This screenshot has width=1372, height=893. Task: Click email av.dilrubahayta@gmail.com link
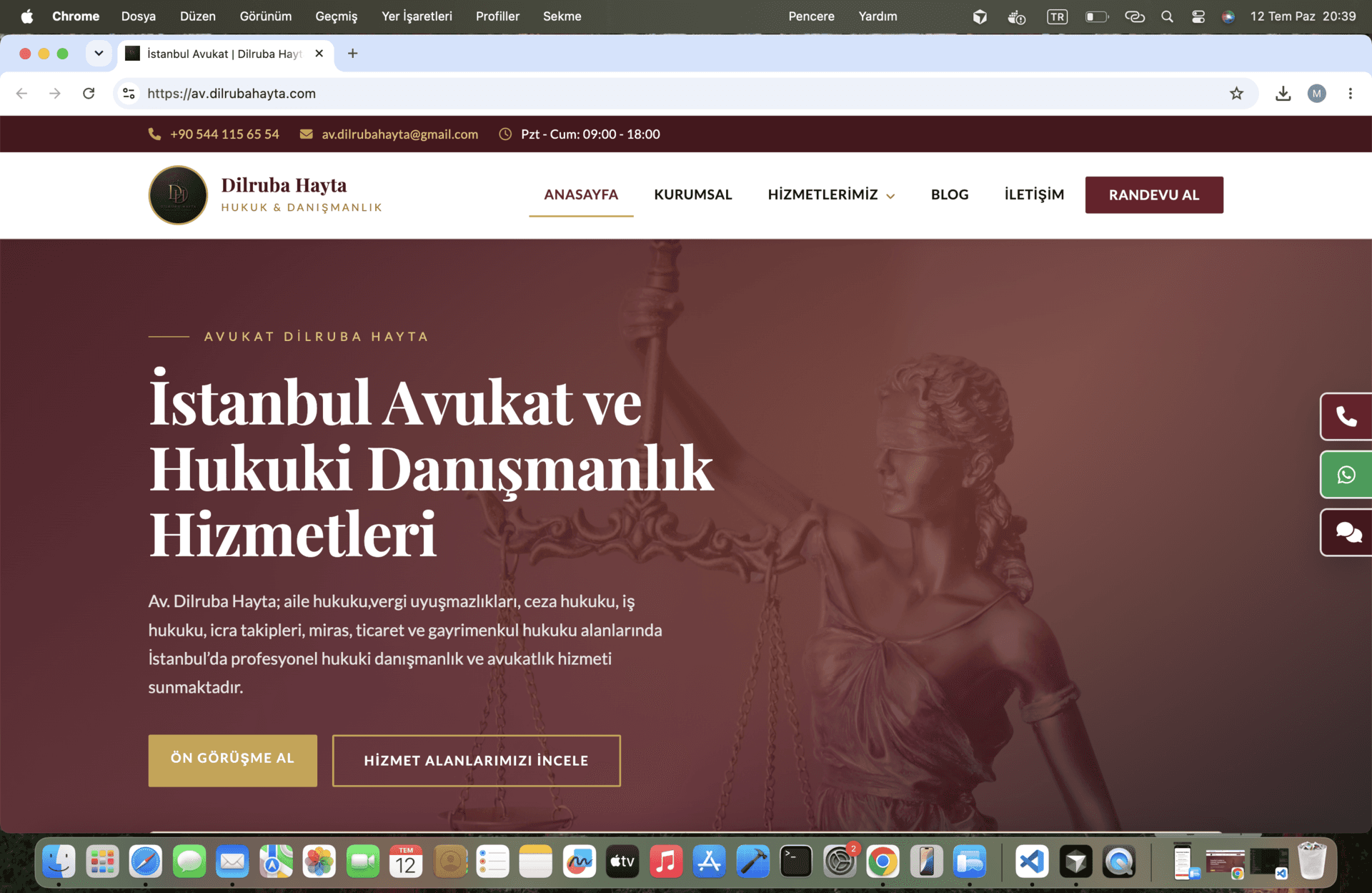[399, 134]
